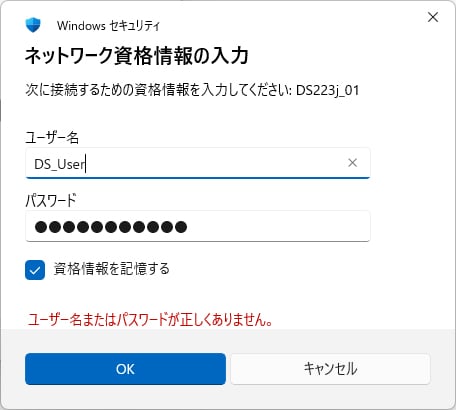456x410 pixels.
Task: Place cursor in the DS_User text
Action: (x=60, y=164)
